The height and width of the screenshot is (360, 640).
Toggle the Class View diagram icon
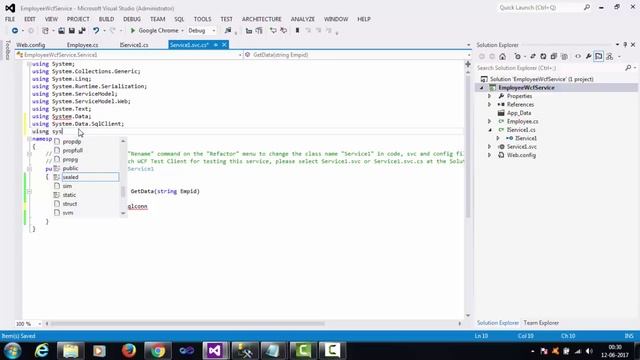610,57
